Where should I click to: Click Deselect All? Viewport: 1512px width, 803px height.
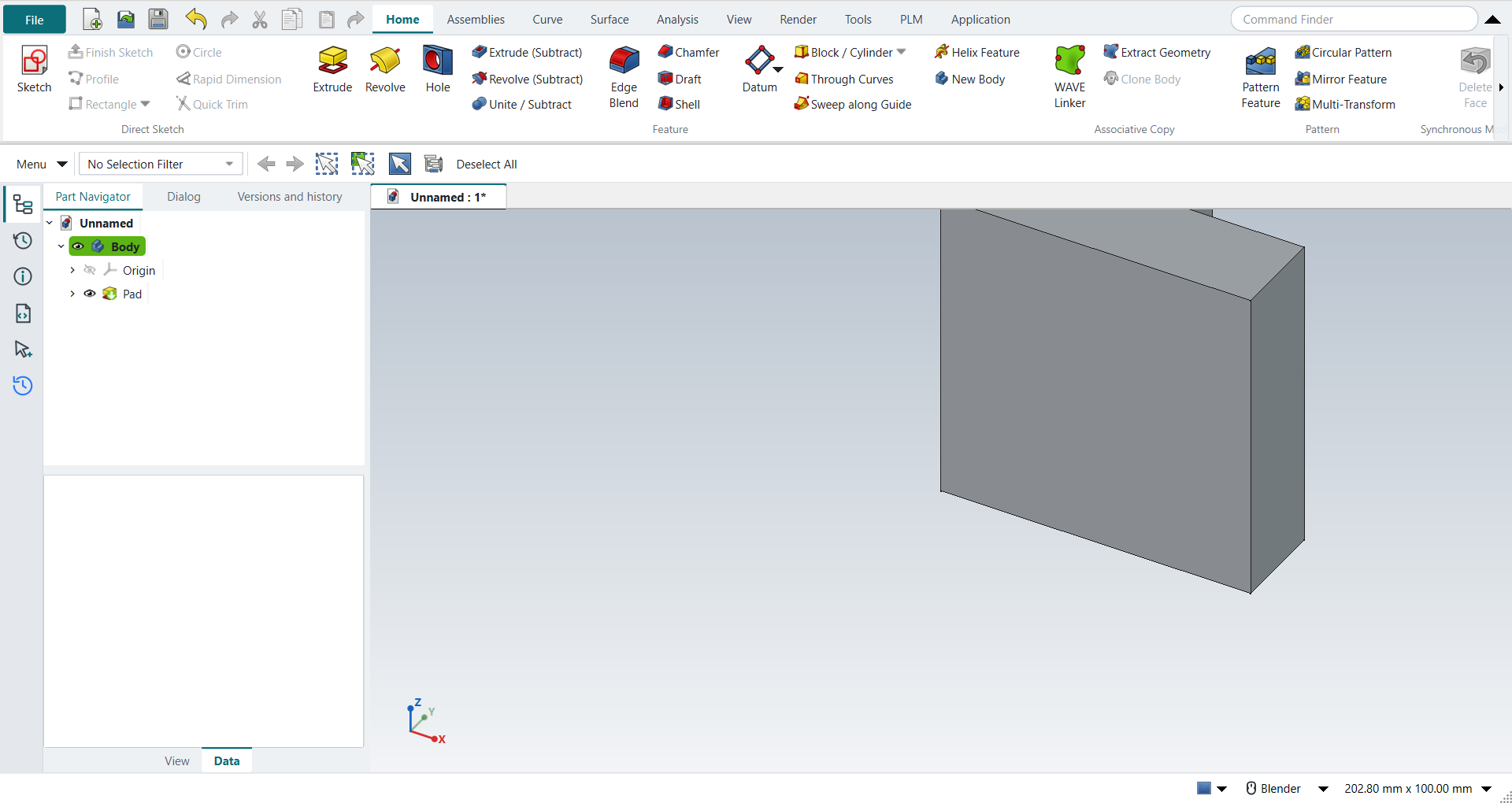[x=487, y=164]
